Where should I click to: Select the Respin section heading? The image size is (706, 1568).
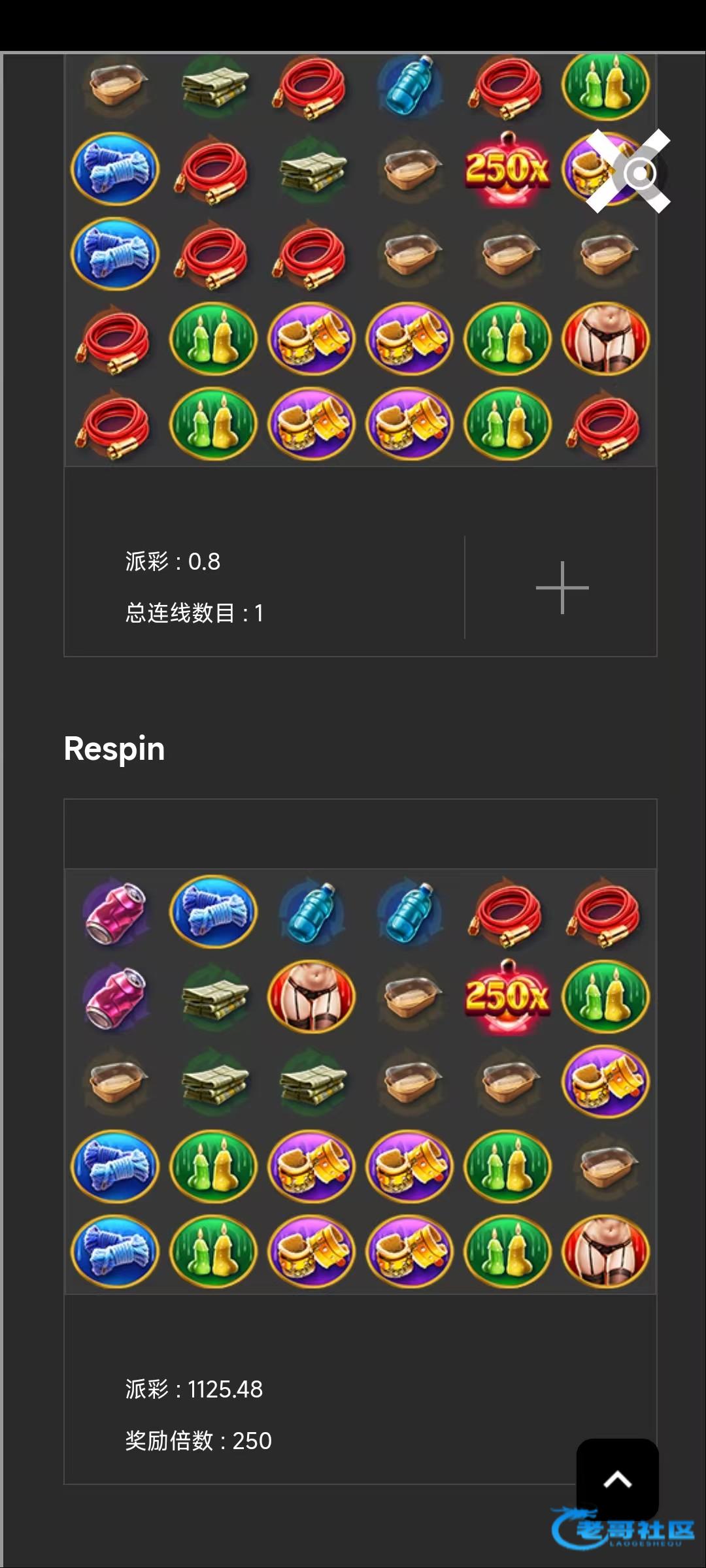coord(114,749)
